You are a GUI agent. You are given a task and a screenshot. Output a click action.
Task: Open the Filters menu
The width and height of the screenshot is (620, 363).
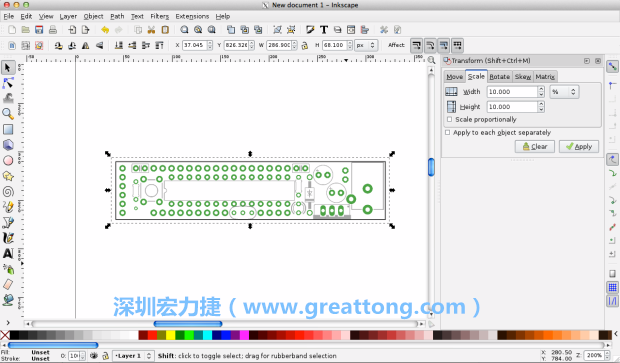159,16
